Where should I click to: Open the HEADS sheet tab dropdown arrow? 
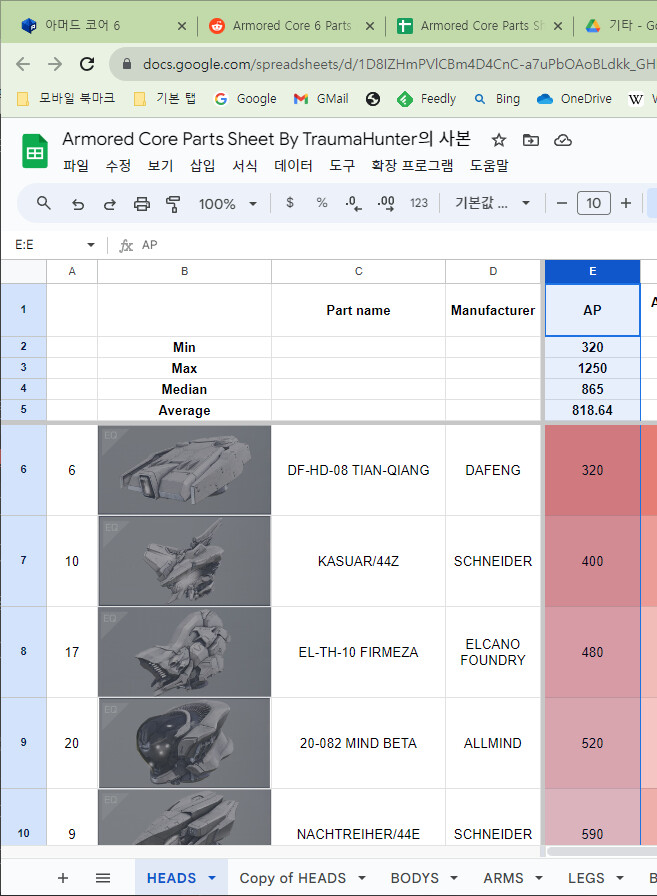212,878
